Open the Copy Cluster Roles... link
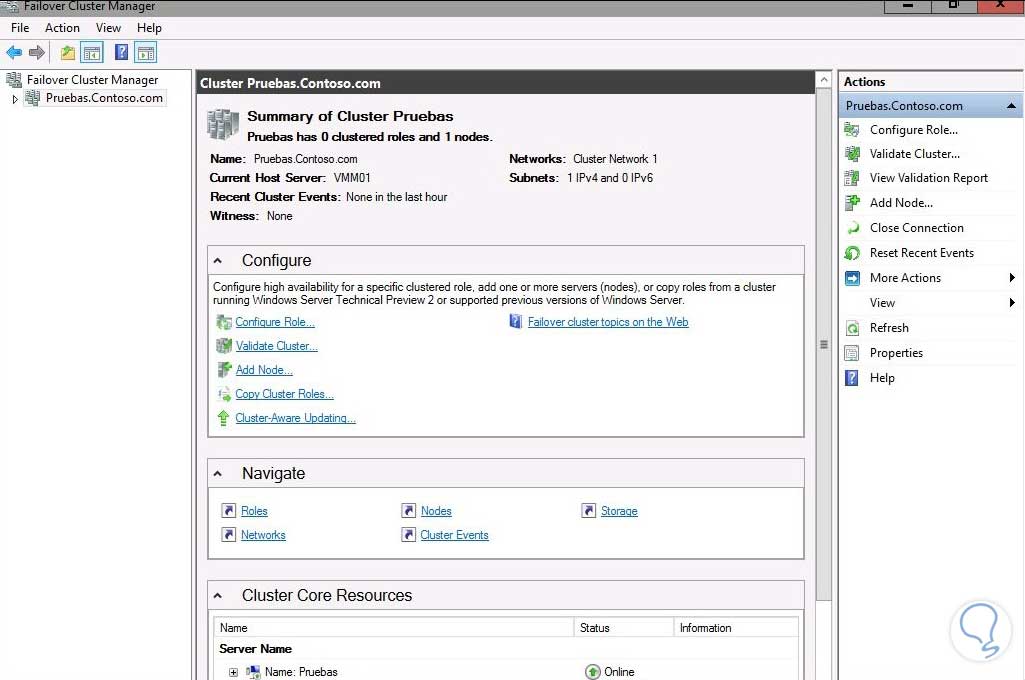This screenshot has width=1025, height=680. point(284,394)
